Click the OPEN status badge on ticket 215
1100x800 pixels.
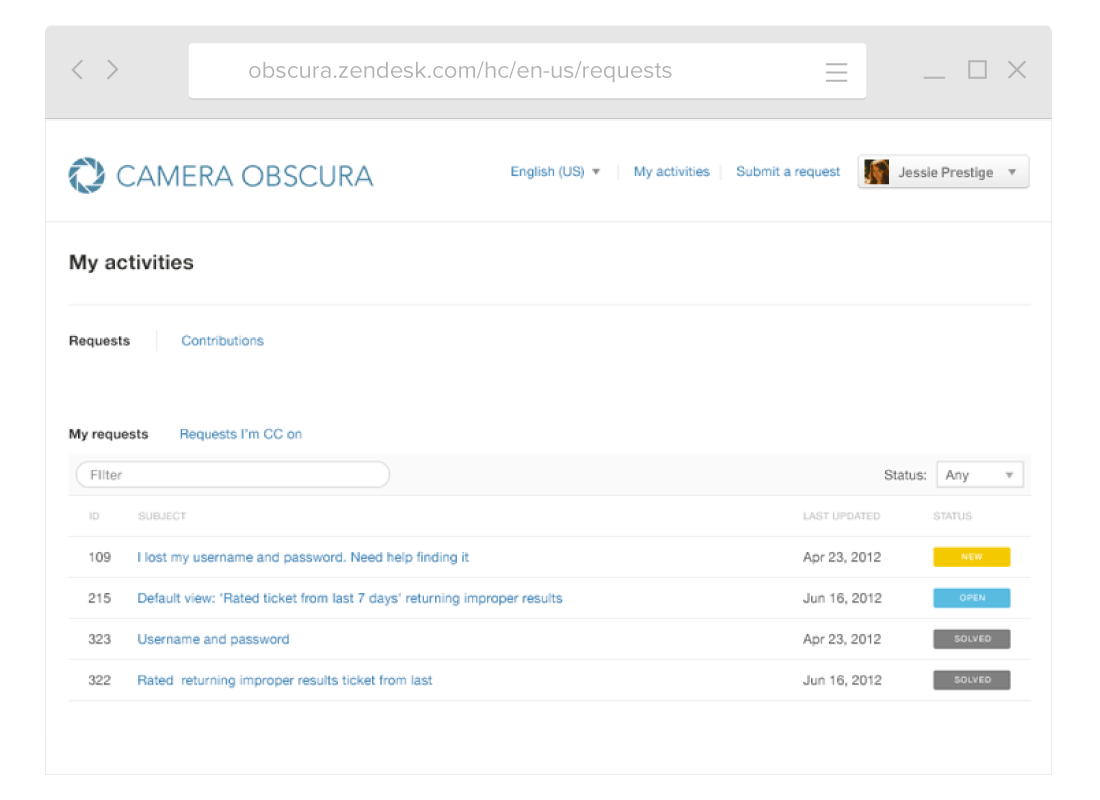[971, 598]
